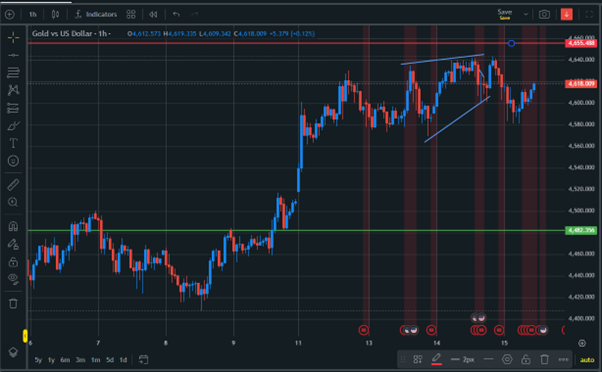
Task: Toggle stay in drawing mode
Action: (x=13, y=244)
